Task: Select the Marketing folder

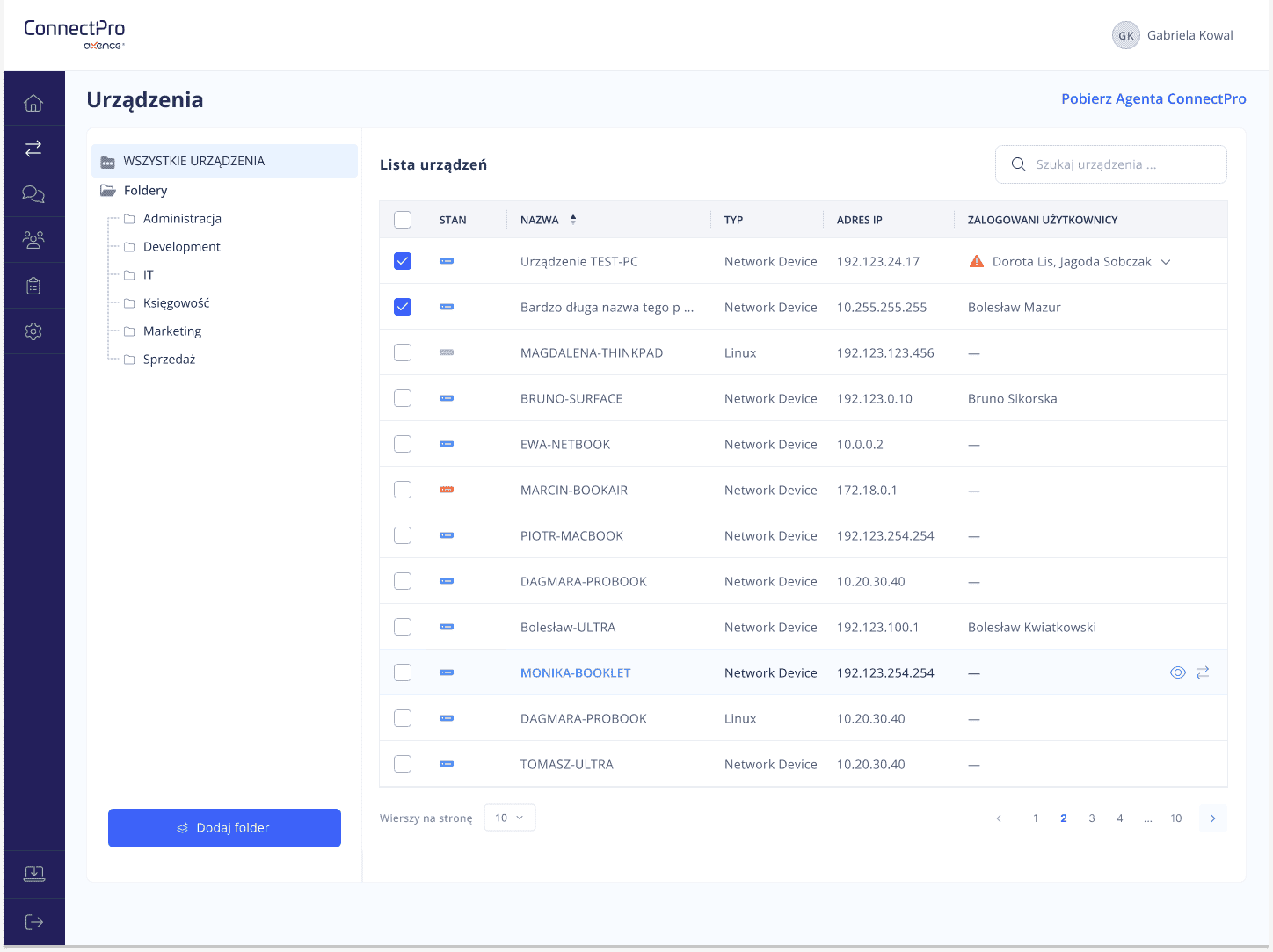Action: tap(172, 331)
